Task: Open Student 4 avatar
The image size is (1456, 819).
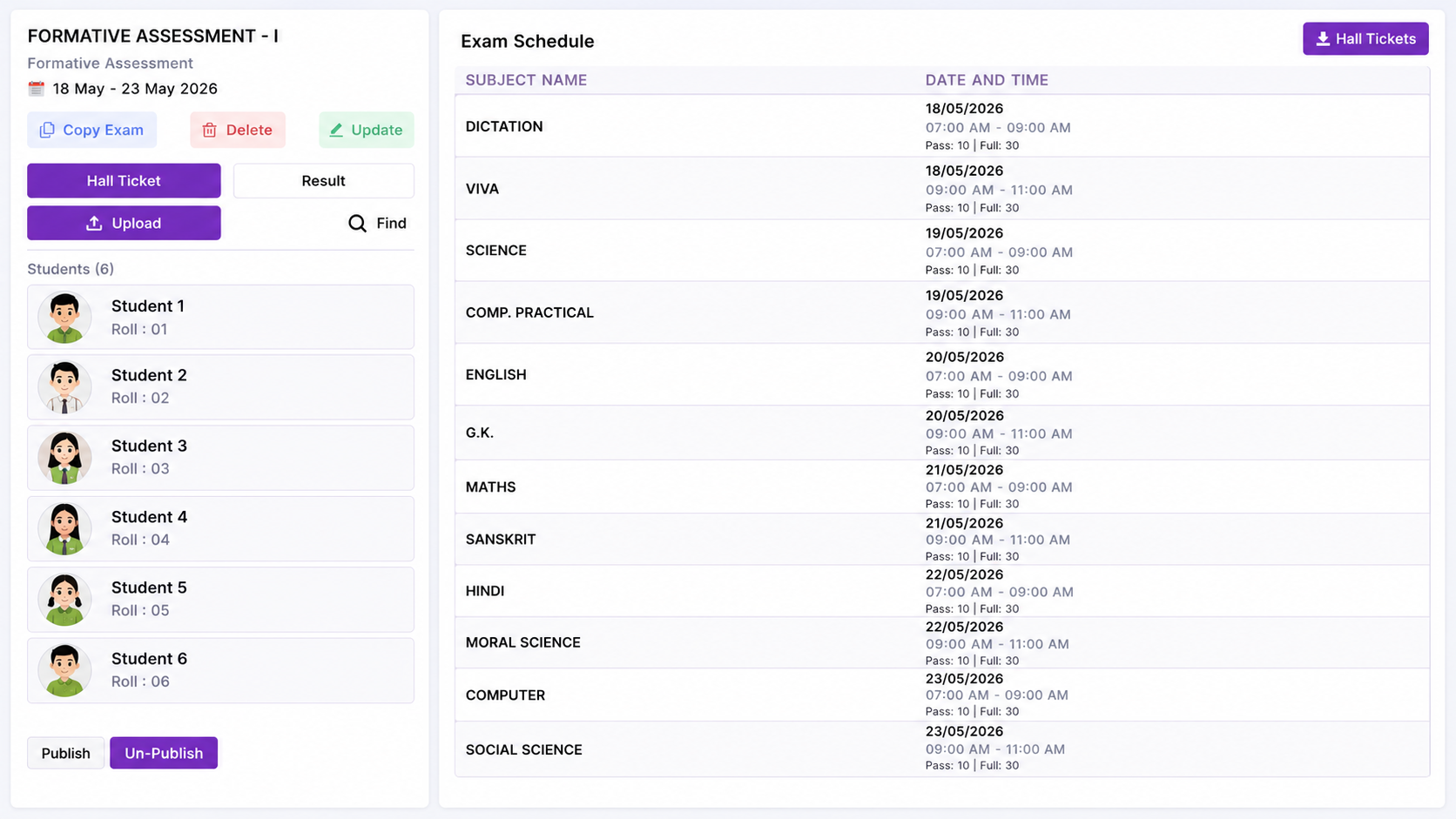Action: [64, 528]
